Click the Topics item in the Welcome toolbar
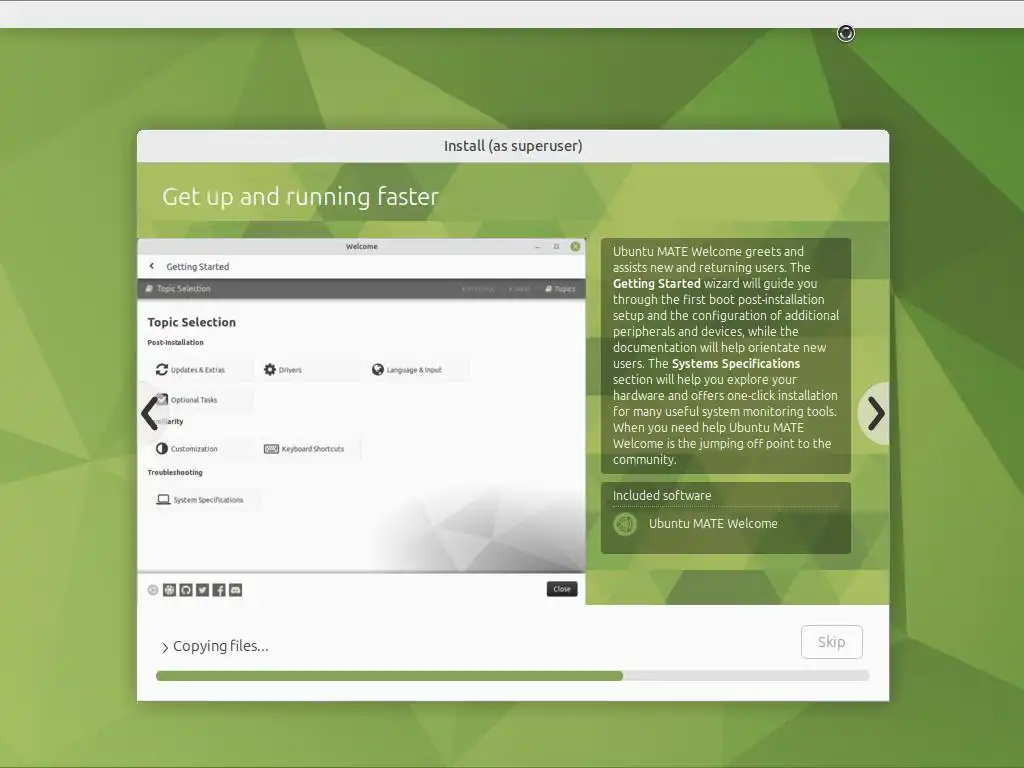Viewport: 1024px width, 768px height. pos(560,289)
